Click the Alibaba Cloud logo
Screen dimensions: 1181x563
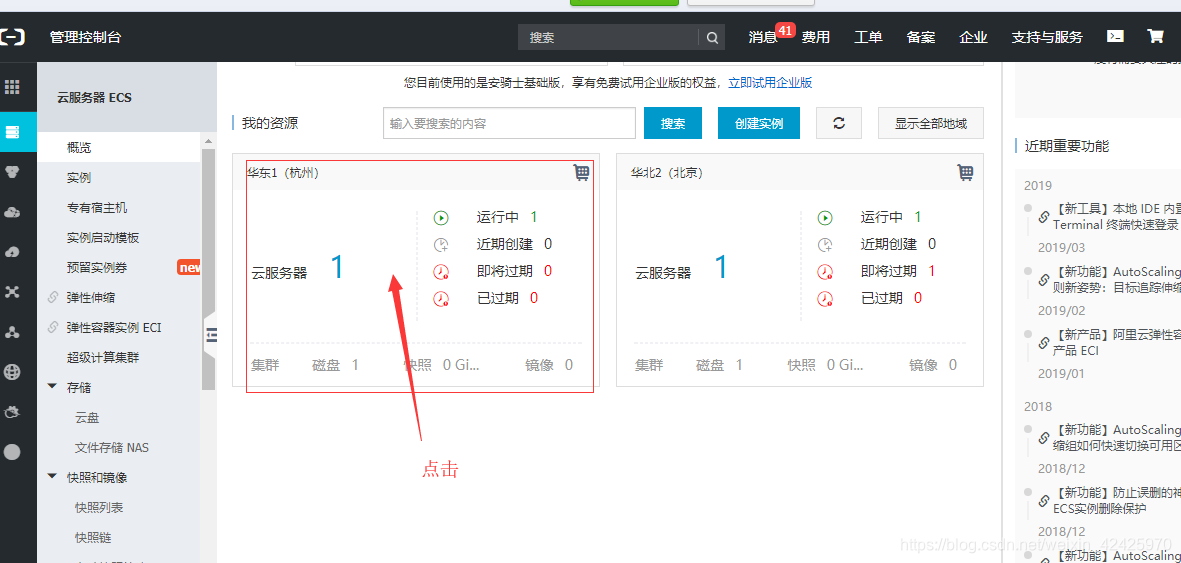[12, 36]
